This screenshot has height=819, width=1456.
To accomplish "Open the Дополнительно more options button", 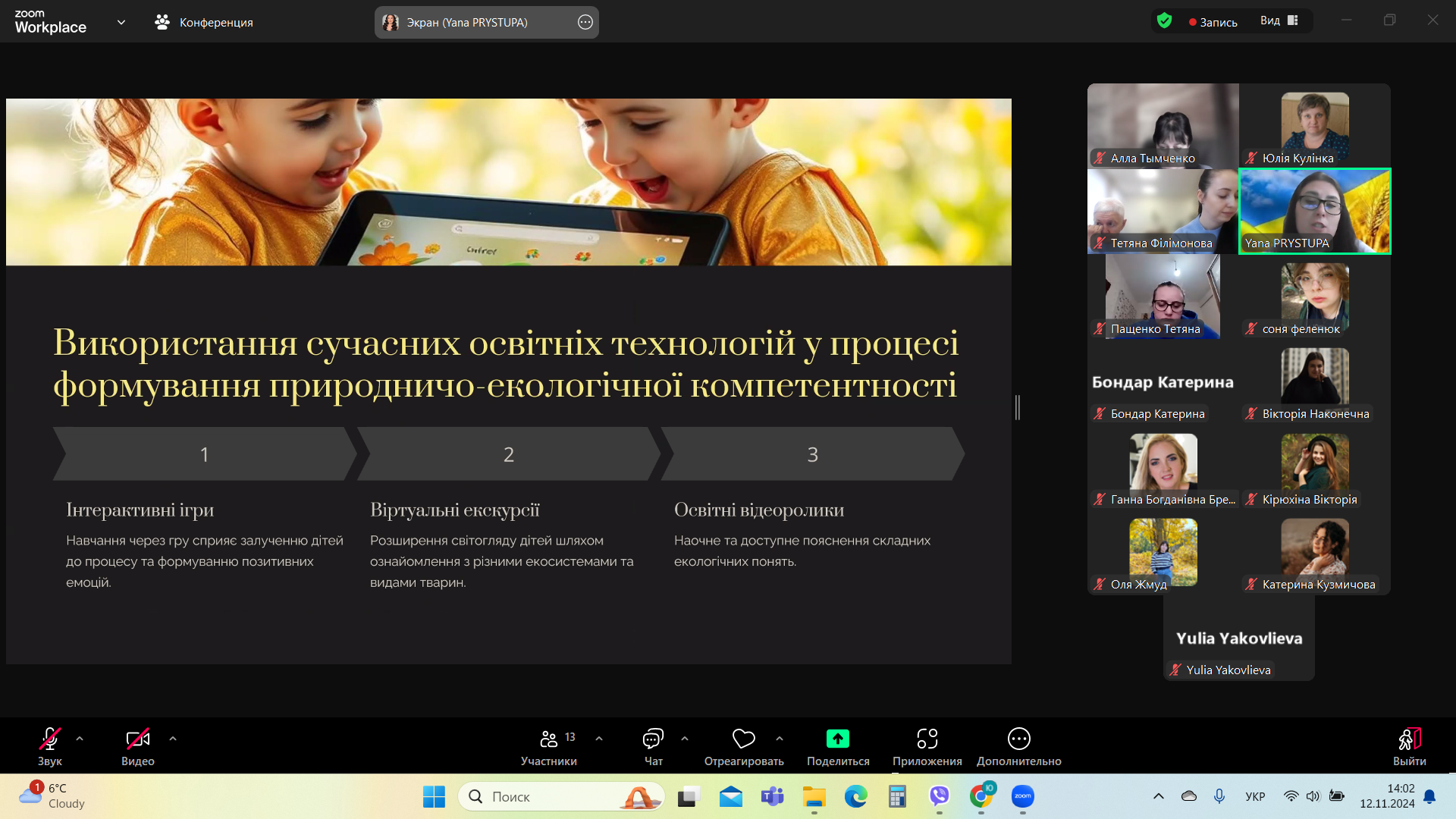I will point(1019,746).
